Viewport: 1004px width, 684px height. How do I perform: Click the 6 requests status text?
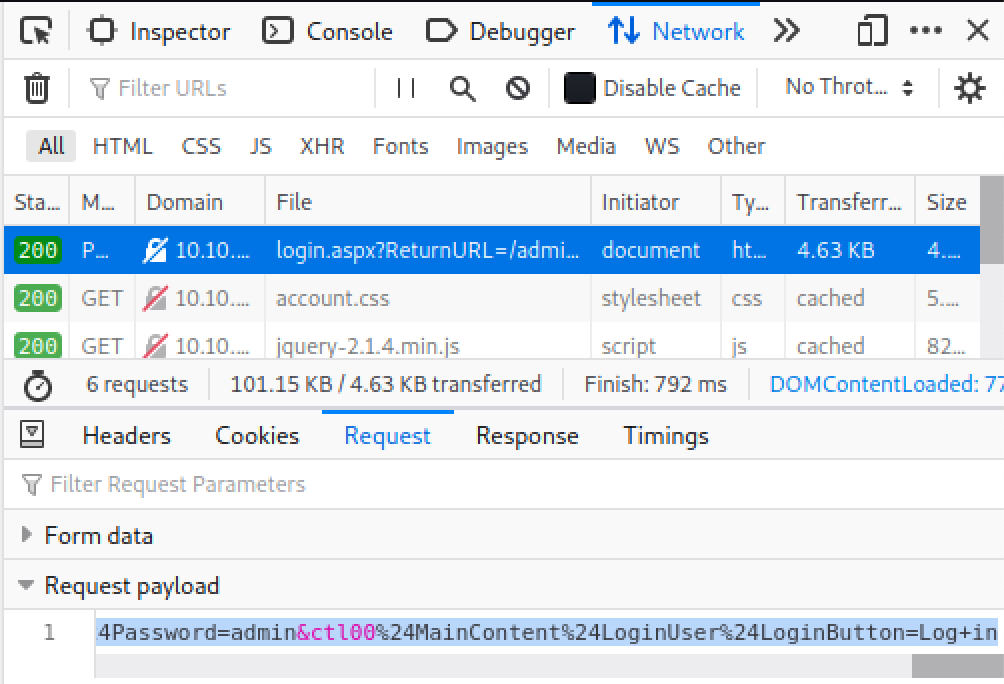pyautogui.click(x=137, y=384)
